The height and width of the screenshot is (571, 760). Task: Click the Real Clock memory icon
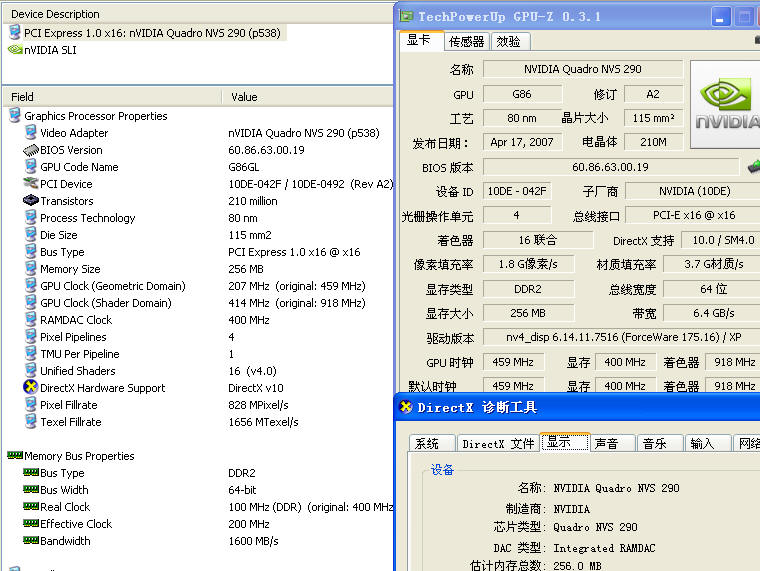(x=31, y=506)
